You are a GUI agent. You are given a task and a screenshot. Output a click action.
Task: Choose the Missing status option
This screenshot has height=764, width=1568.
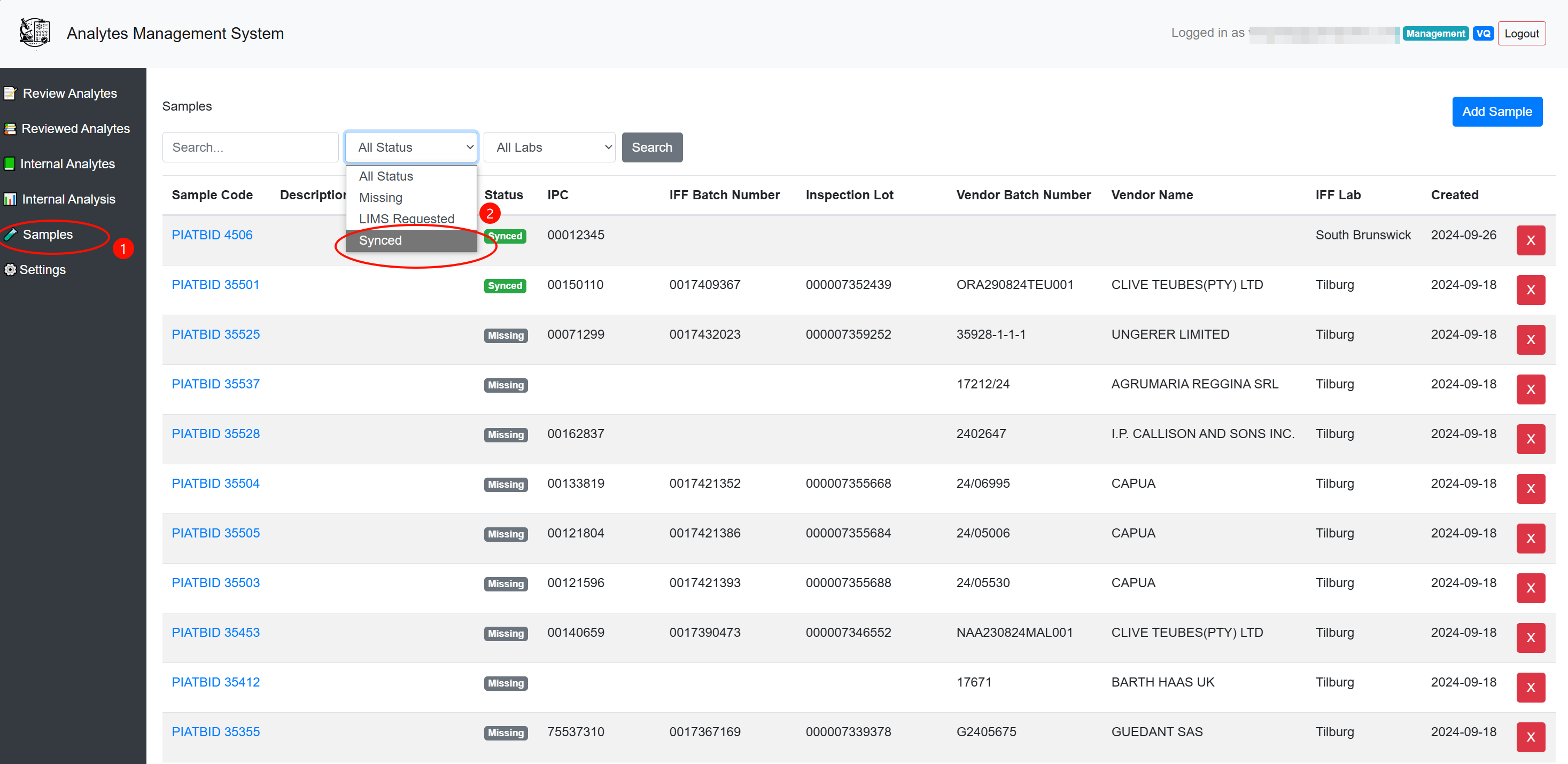(x=381, y=198)
